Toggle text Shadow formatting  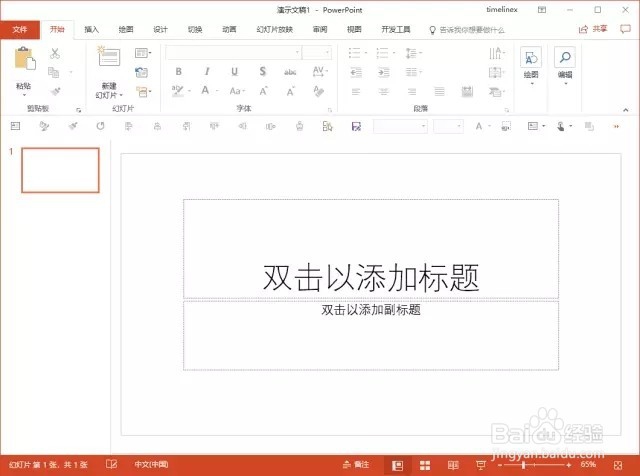(263, 71)
